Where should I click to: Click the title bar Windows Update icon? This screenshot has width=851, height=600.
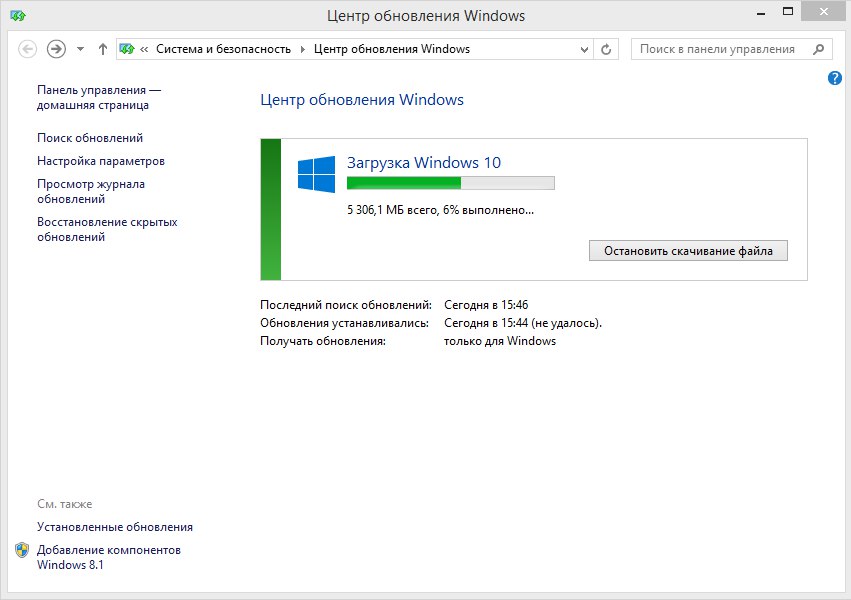click(x=18, y=16)
